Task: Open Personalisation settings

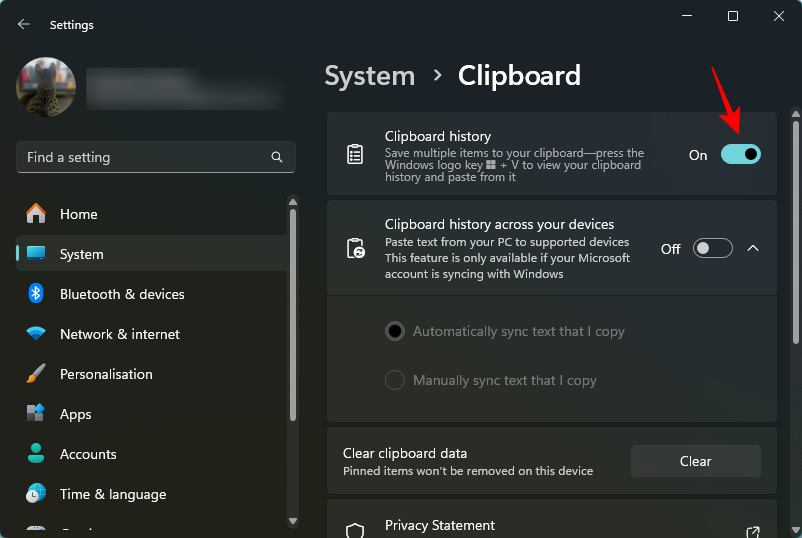Action: click(x=152, y=374)
